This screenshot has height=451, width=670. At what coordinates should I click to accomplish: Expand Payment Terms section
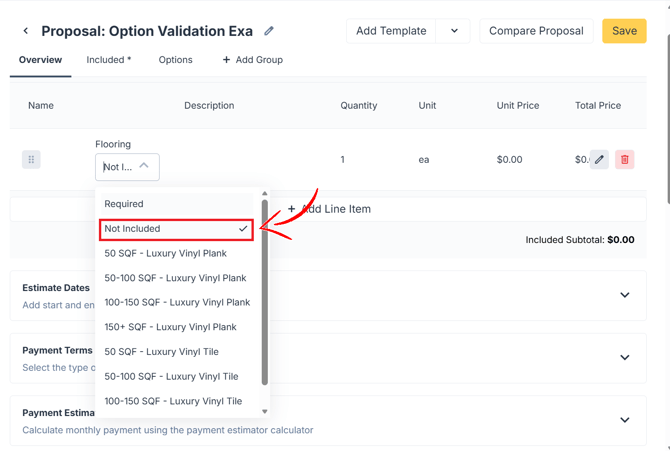625,357
